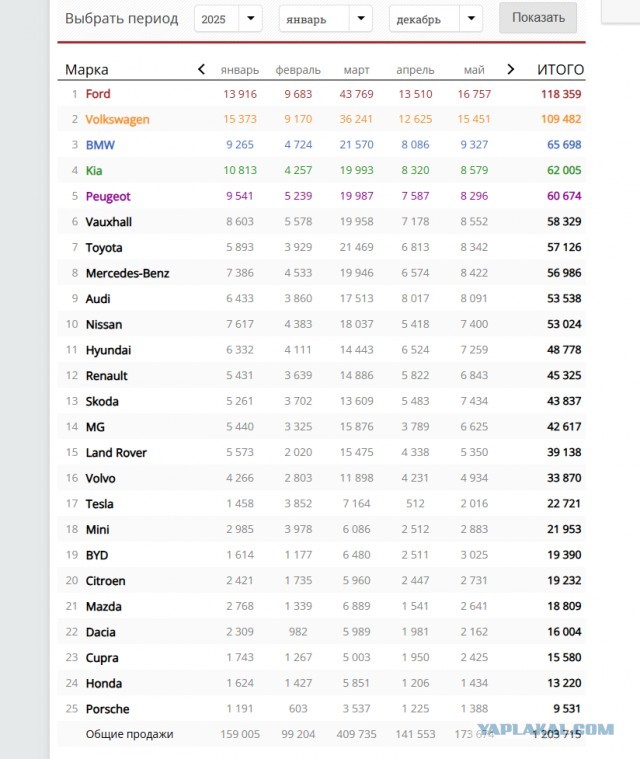Click the ИТОГО column header
Viewport: 640px width, 759px height.
click(560, 70)
